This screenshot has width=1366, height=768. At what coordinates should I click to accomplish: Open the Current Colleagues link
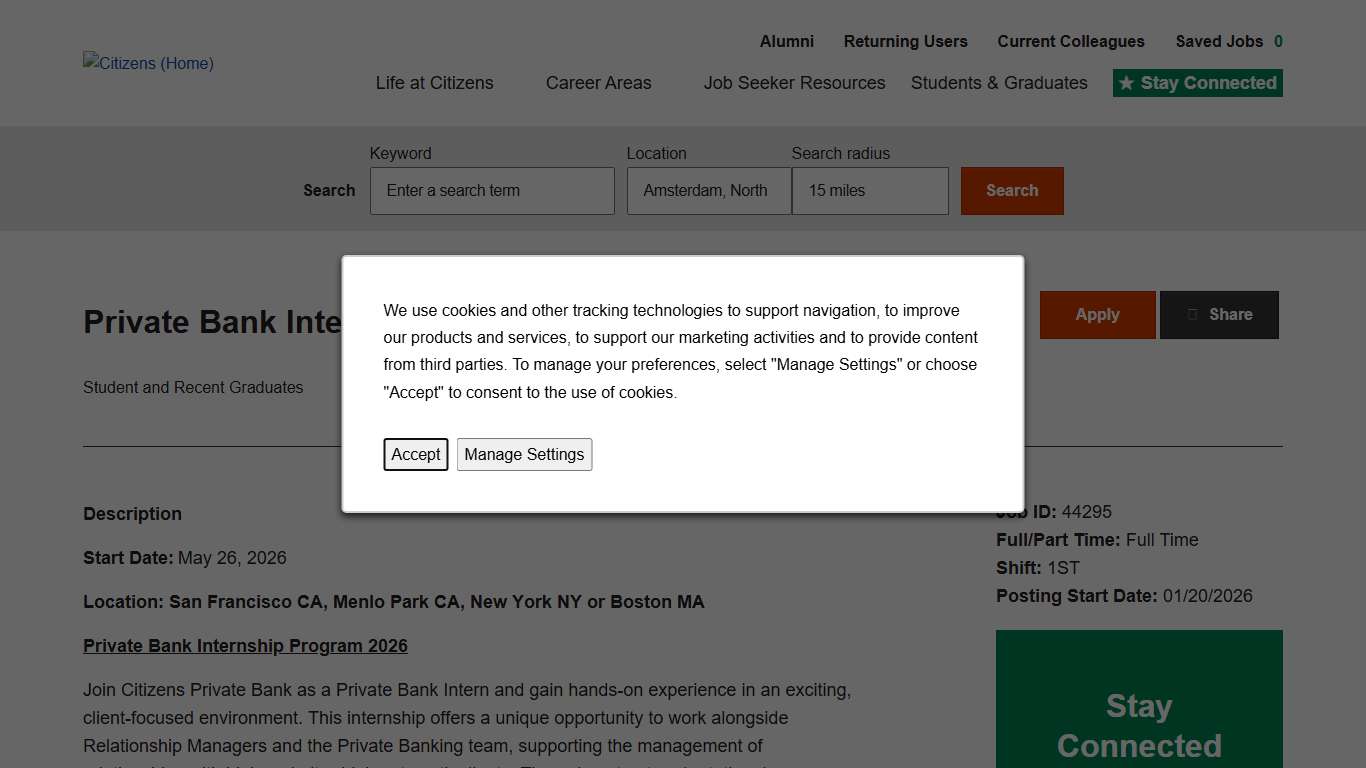1070,42
